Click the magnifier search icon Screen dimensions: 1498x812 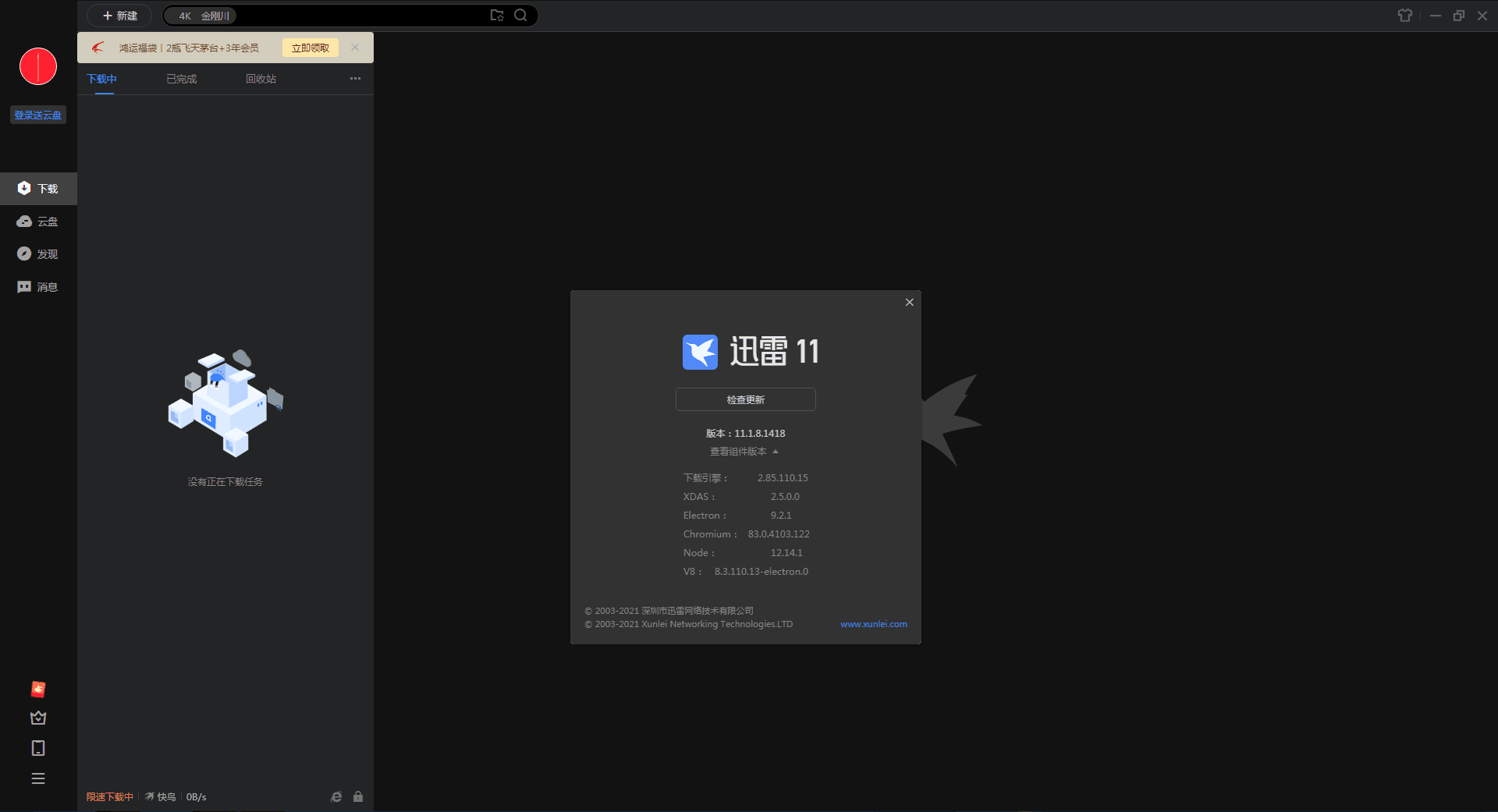[520, 15]
